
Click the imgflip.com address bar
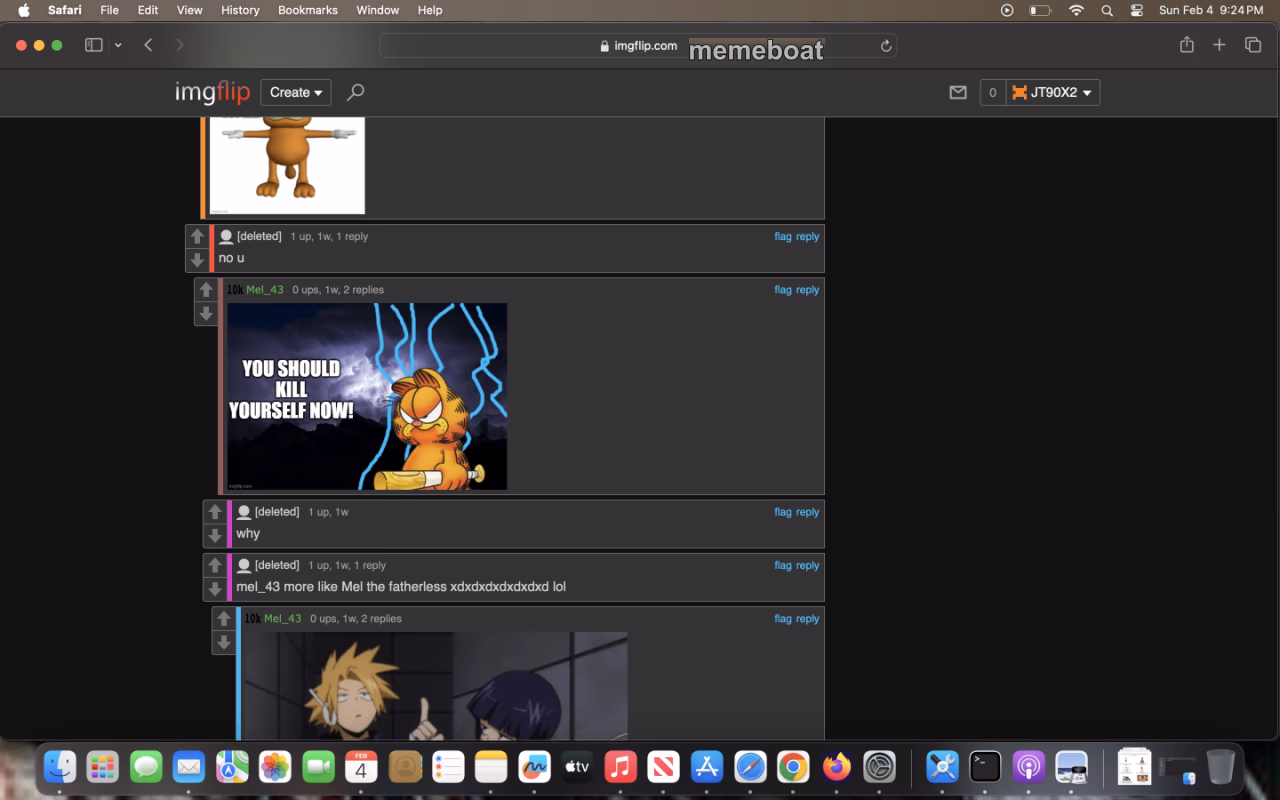tap(638, 46)
